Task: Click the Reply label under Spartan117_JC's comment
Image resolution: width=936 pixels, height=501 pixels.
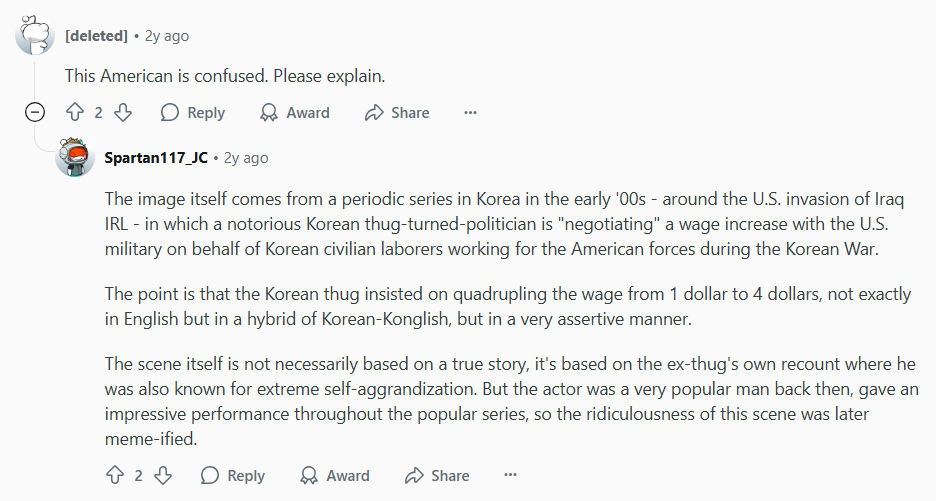Action: point(246,475)
